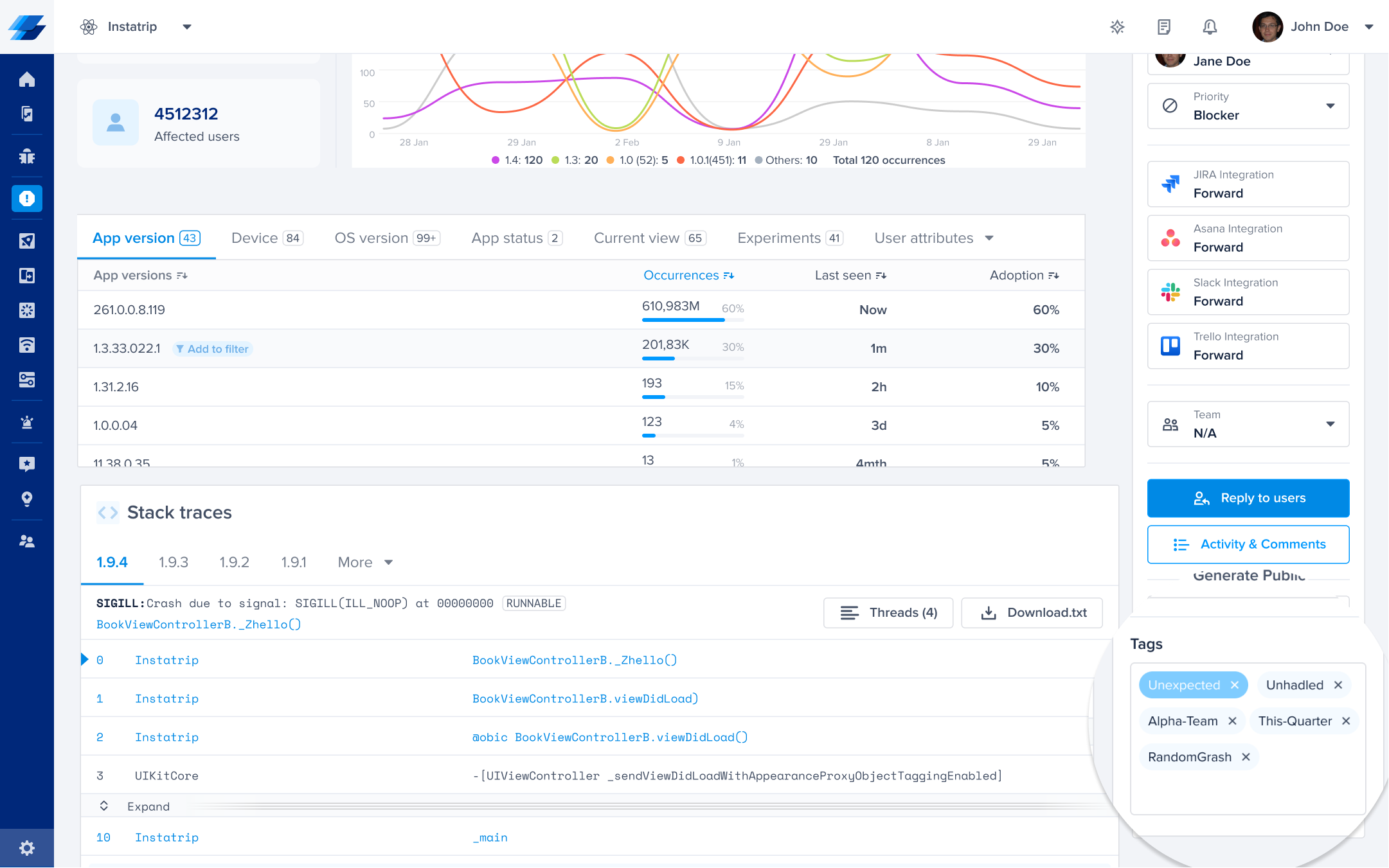Open the ideas lightbulb sidebar icon
Image resolution: width=1389 pixels, height=868 pixels.
[26, 499]
